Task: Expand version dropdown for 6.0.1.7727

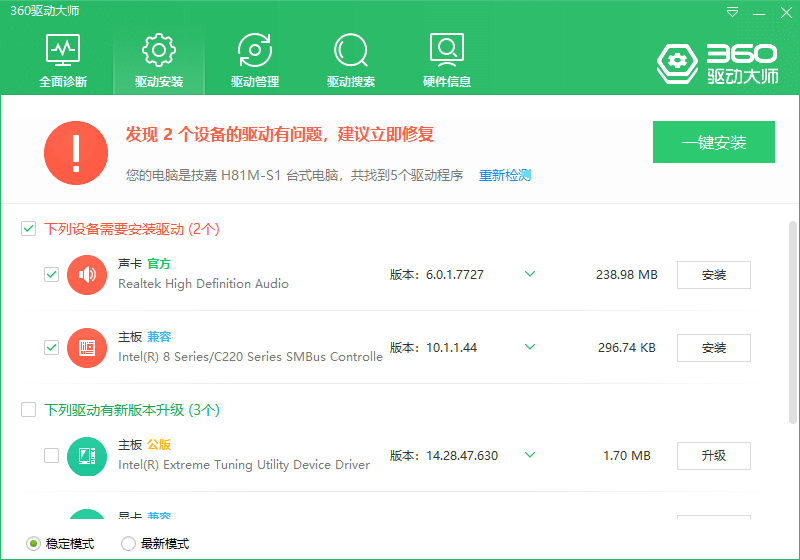Action: (530, 274)
